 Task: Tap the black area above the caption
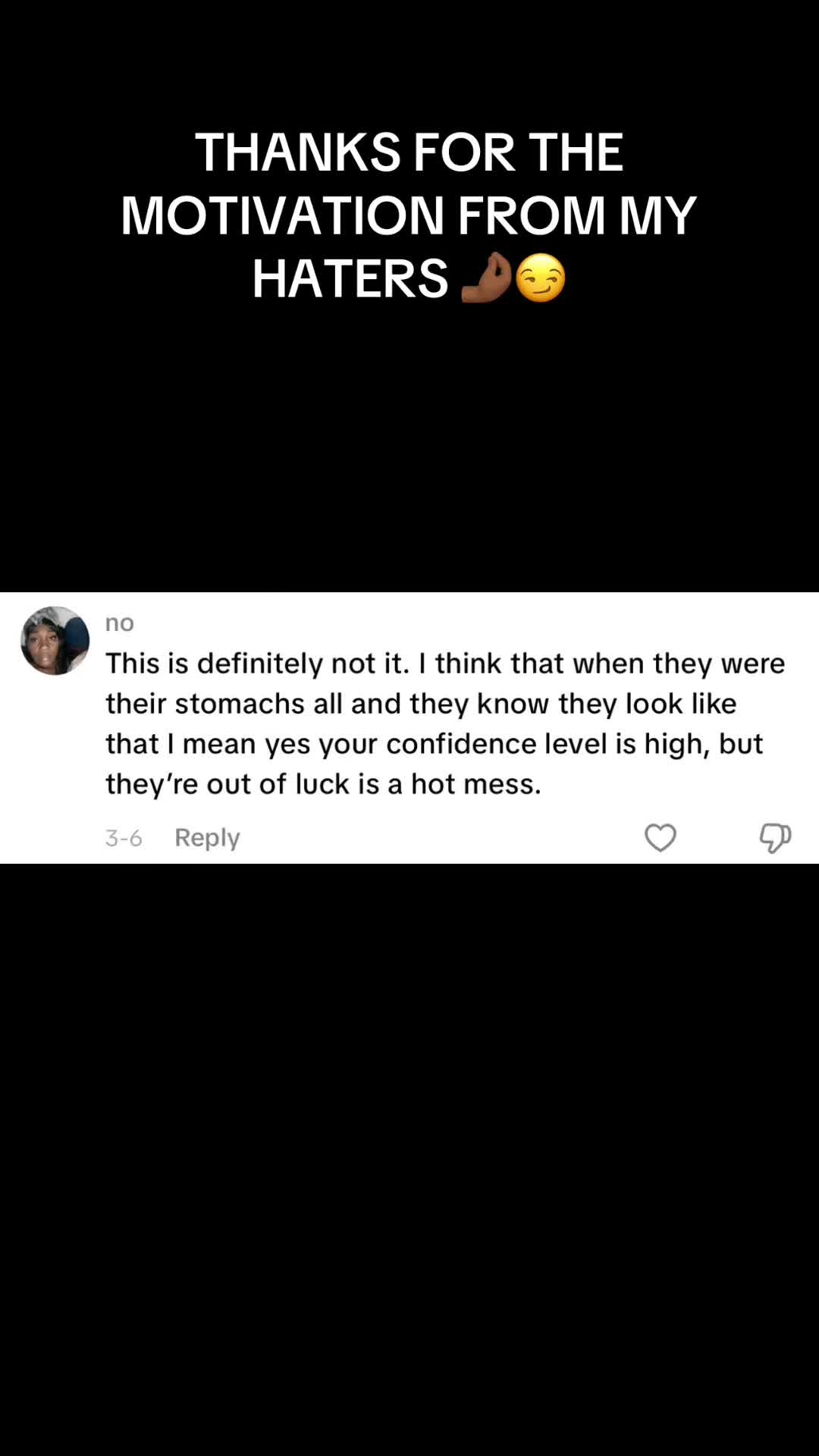pos(409,61)
